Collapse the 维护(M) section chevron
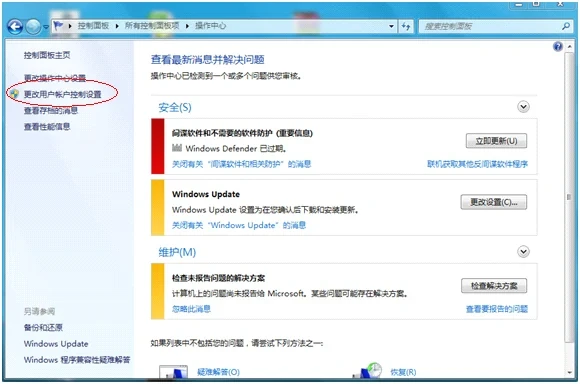The image size is (580, 384). click(523, 252)
